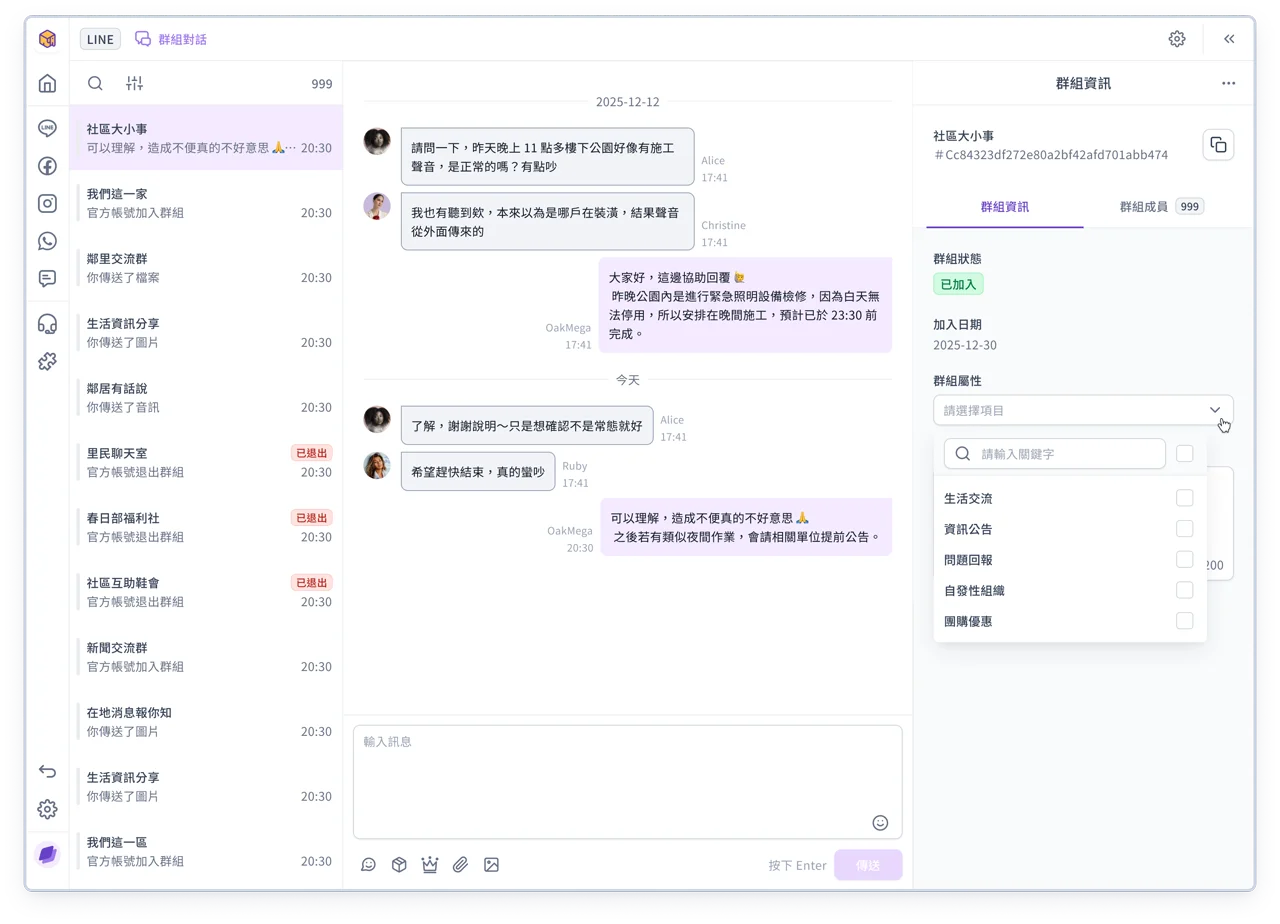Click the 輸入訊息 message box
The width and height of the screenshot is (1280, 924).
(x=628, y=782)
